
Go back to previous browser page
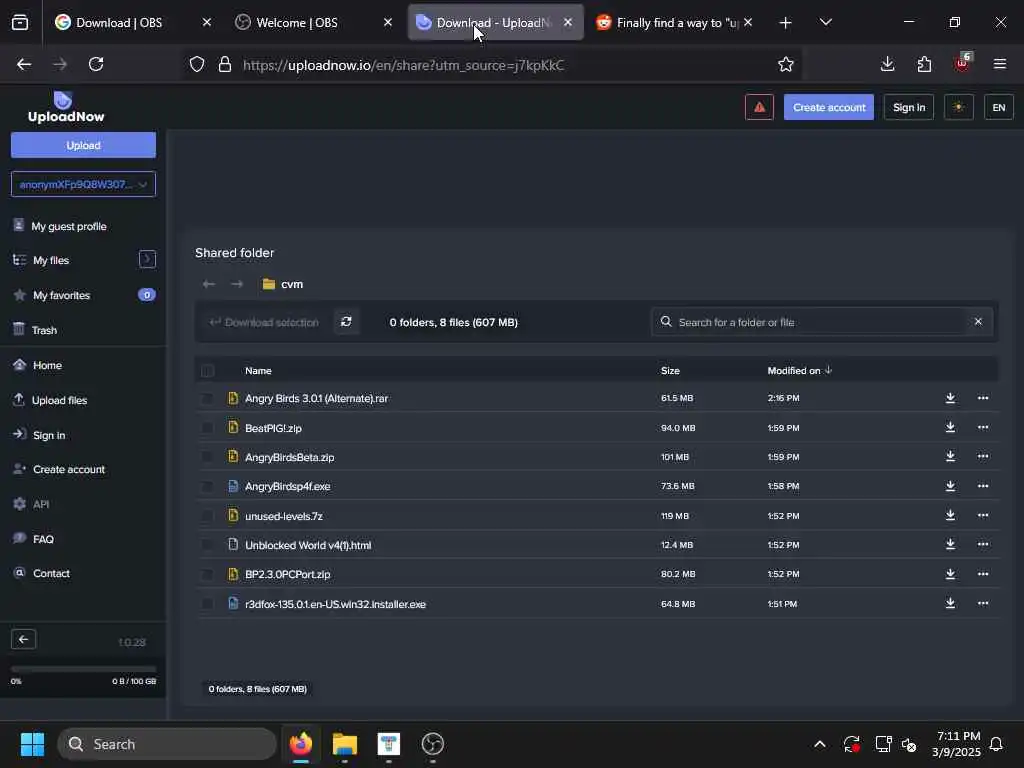pos(24,64)
